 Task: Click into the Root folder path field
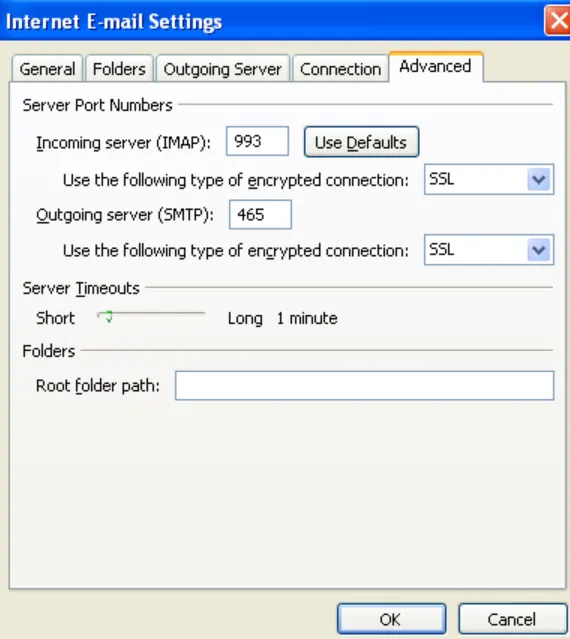[364, 385]
